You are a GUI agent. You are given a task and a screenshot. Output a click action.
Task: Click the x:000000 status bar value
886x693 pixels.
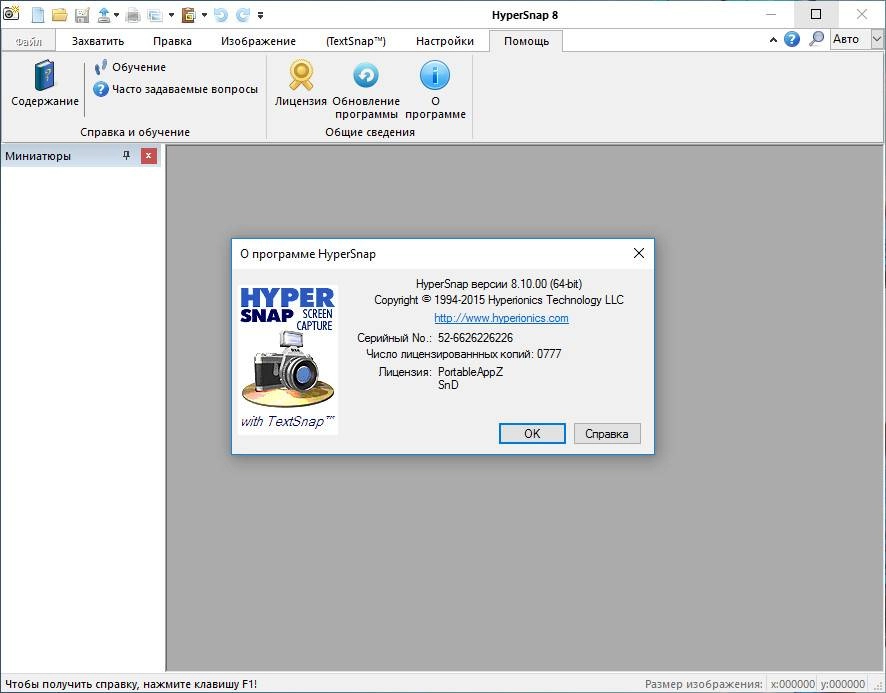click(x=792, y=684)
